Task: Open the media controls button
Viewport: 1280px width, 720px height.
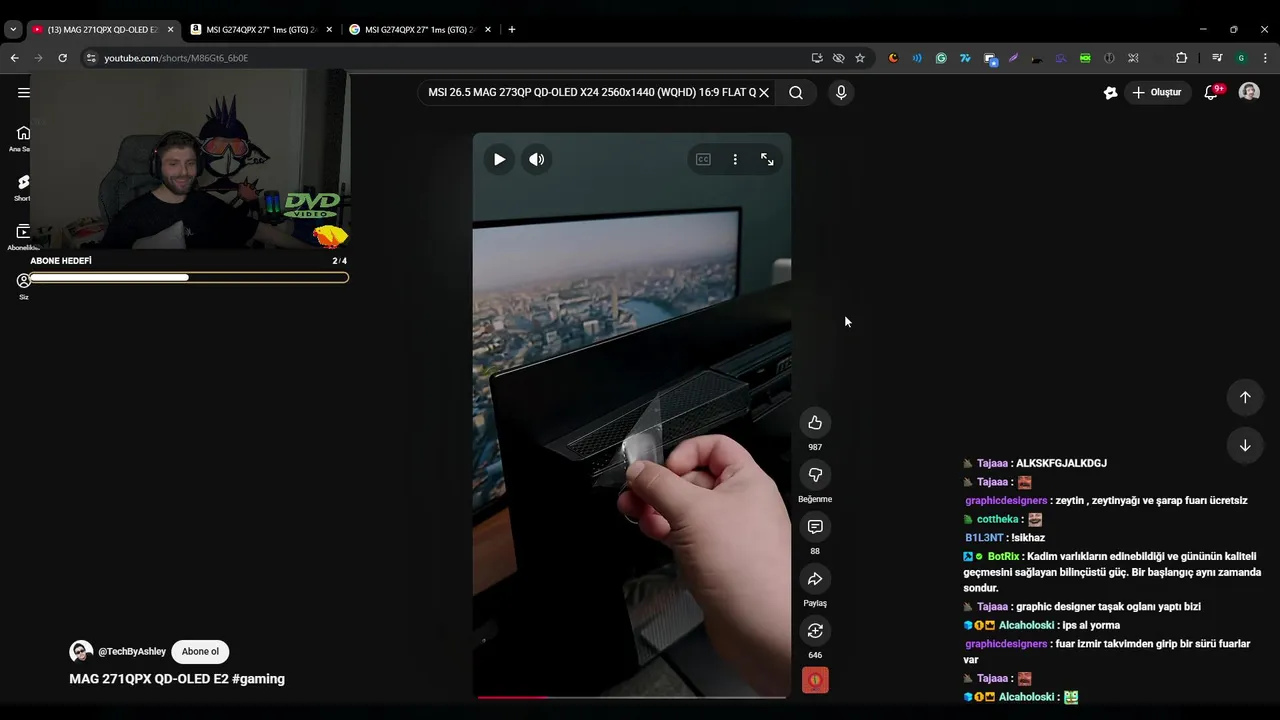Action: pos(1217,58)
